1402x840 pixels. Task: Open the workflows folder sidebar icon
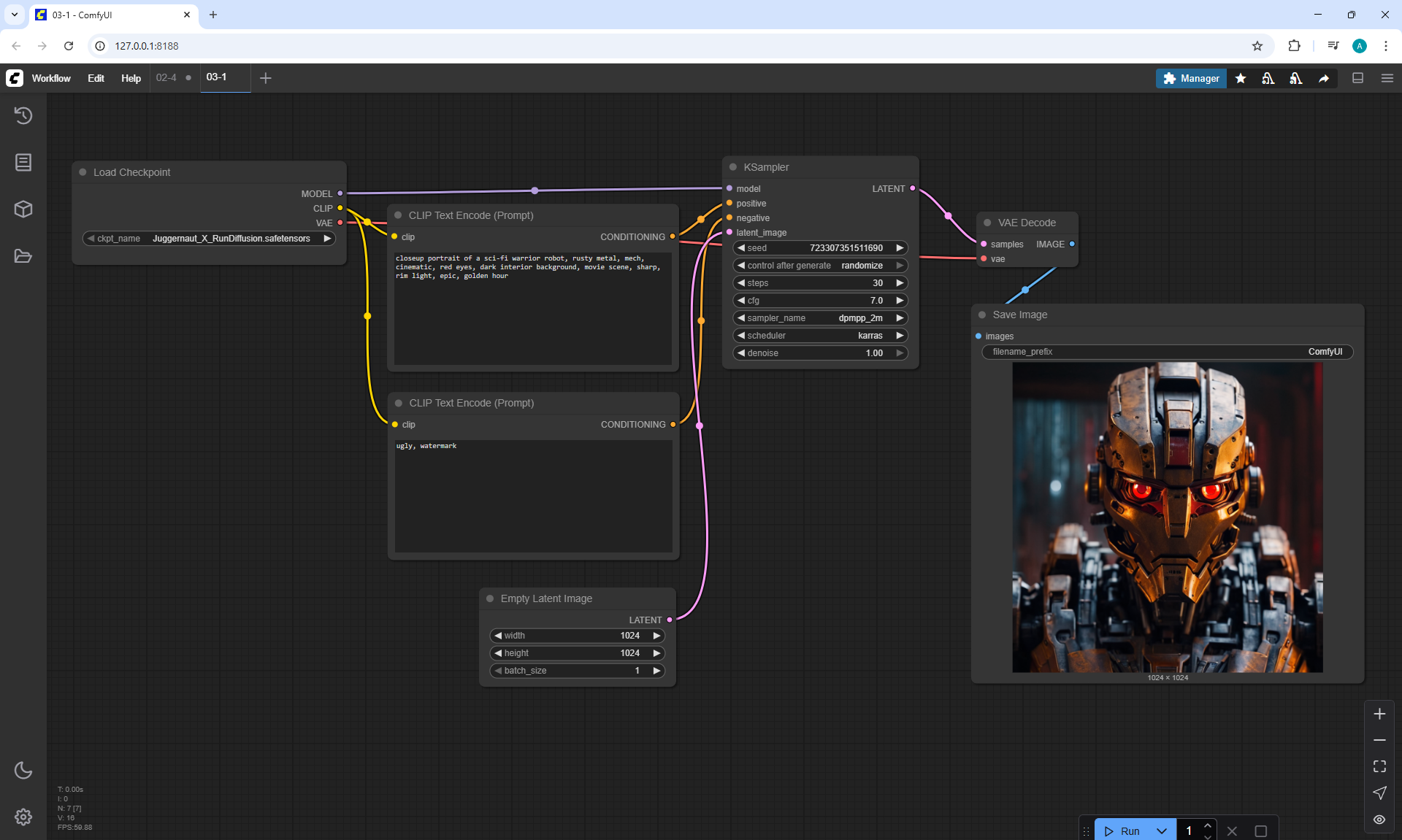[x=23, y=256]
